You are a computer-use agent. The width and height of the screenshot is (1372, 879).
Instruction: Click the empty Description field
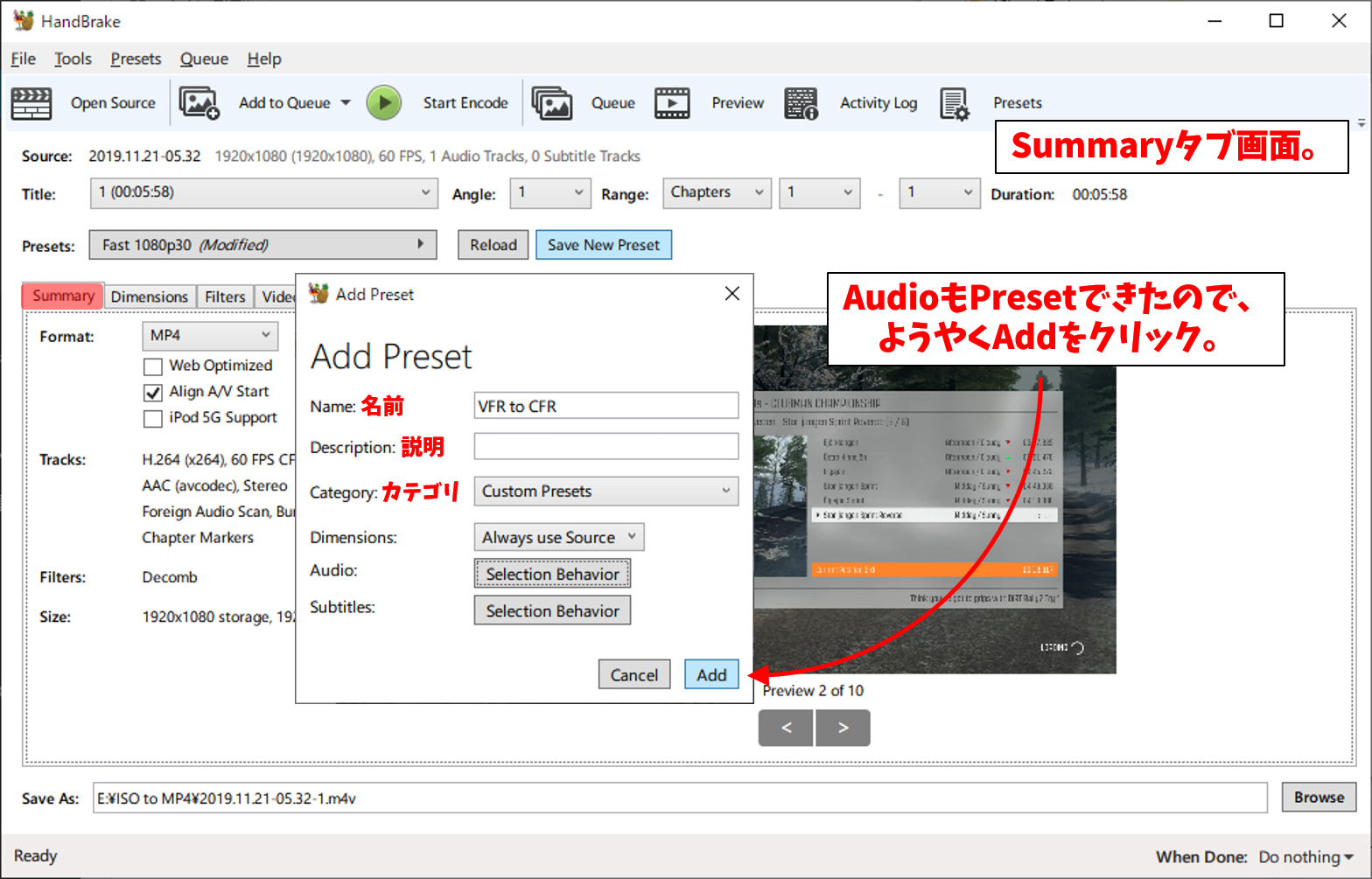pyautogui.click(x=606, y=446)
